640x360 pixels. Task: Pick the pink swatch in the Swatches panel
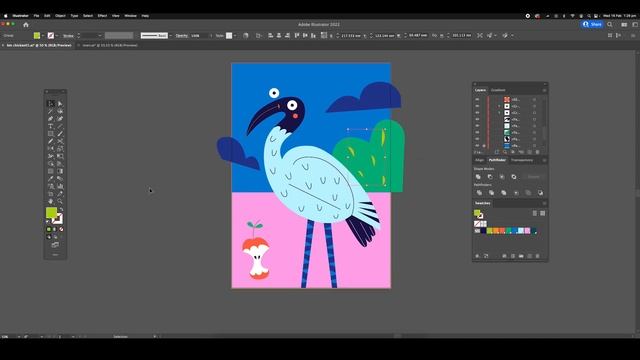coord(527,231)
